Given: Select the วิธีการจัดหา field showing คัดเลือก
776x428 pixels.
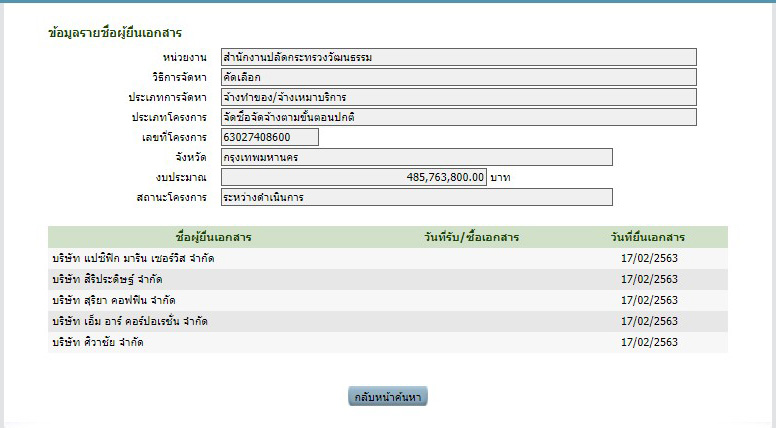Looking at the screenshot, I should [458, 77].
